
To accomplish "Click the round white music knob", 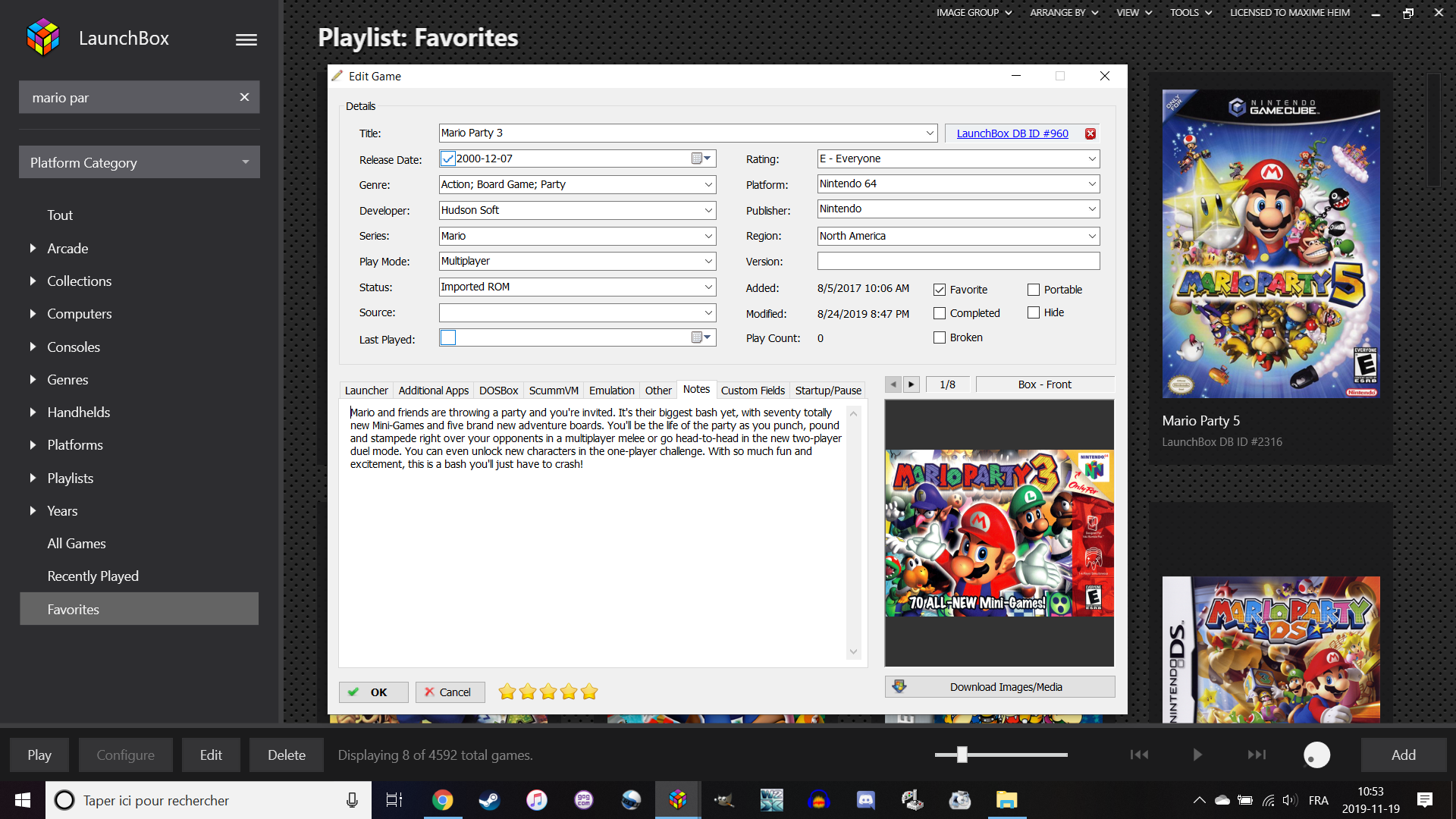I will click(1316, 755).
